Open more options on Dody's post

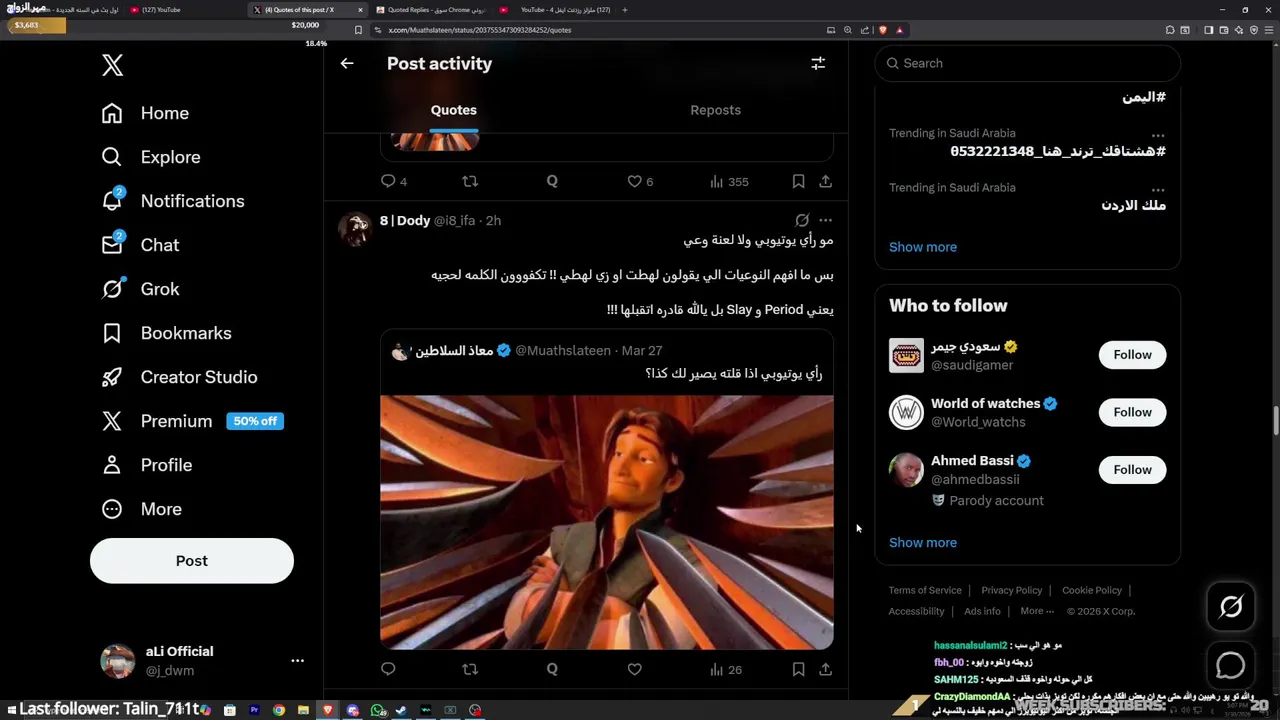point(825,220)
